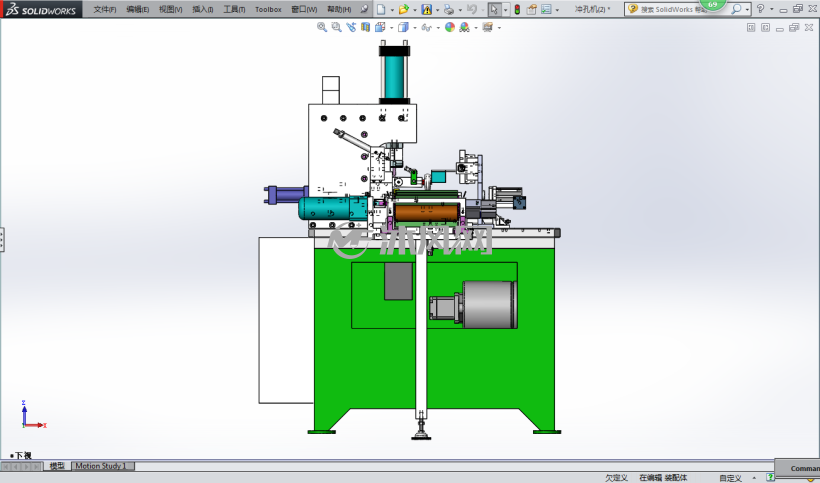Expand the Hide/Show Items dropdown arrow
820x483 pixels.
coord(438,28)
